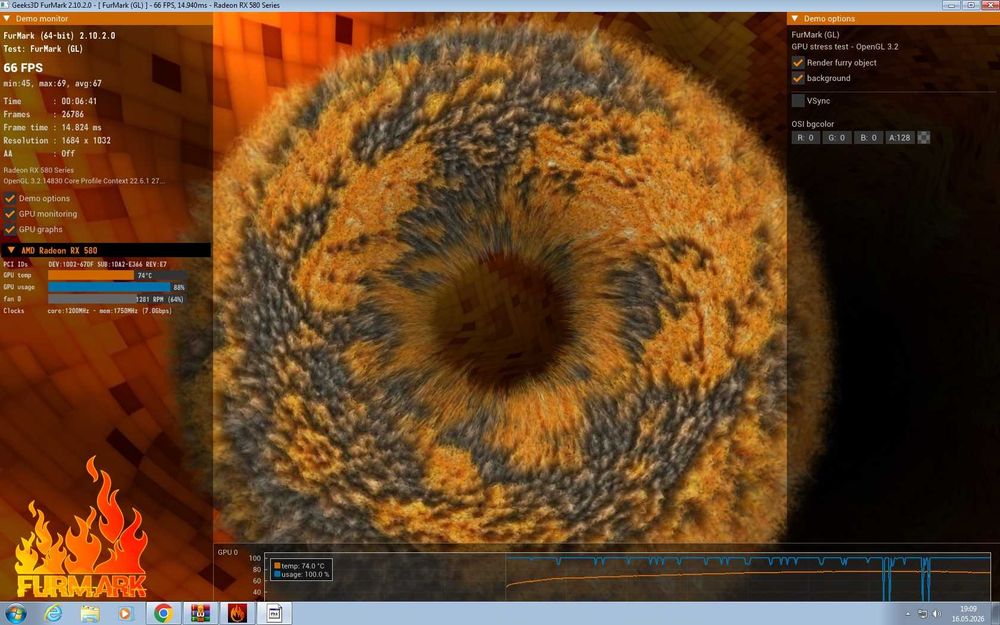1000x625 pixels.
Task: Toggle the GPU monitoring checkbox
Action: 10,214
